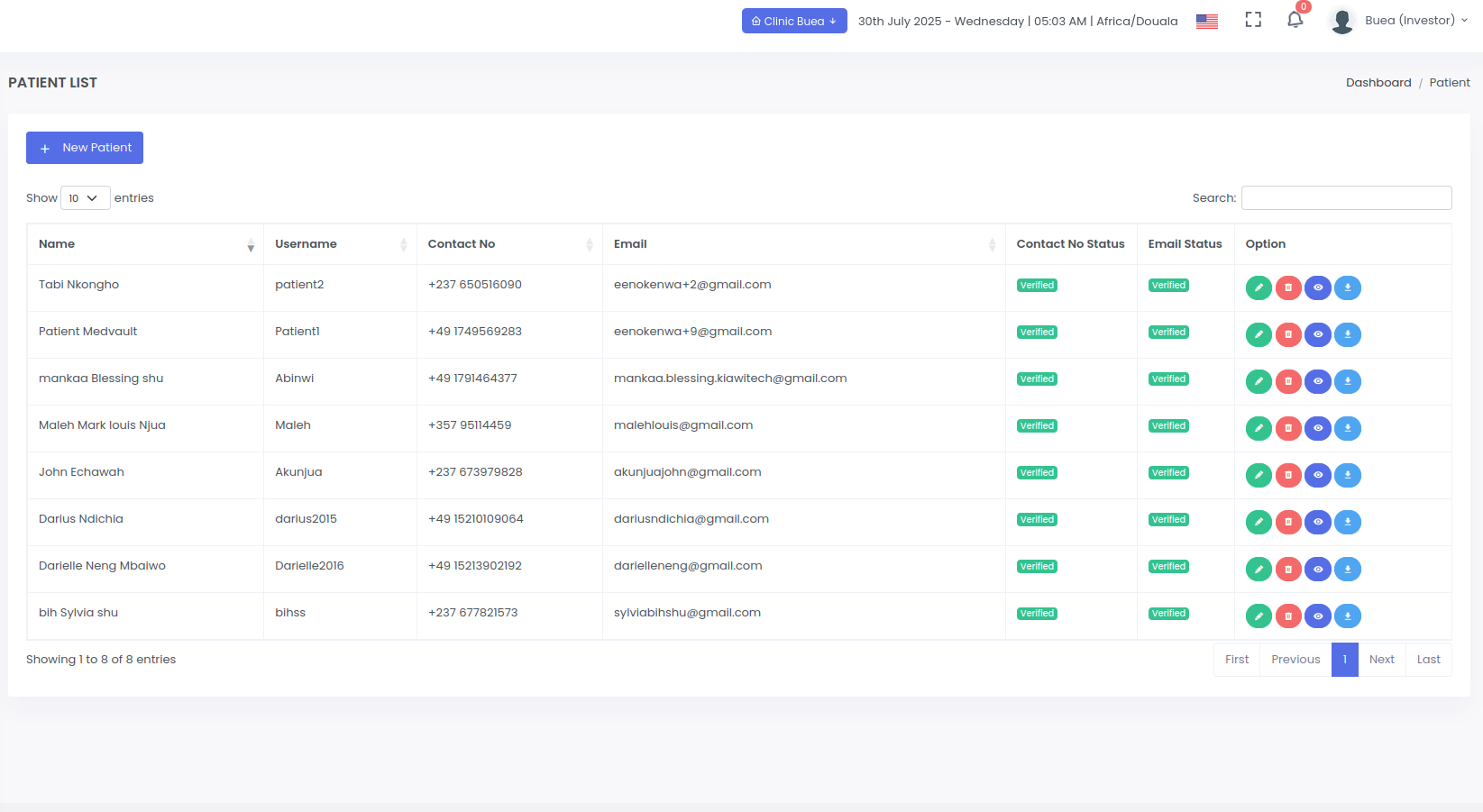This screenshot has width=1483, height=812.
Task: Click contact number +49 1791464377
Action: coord(472,379)
